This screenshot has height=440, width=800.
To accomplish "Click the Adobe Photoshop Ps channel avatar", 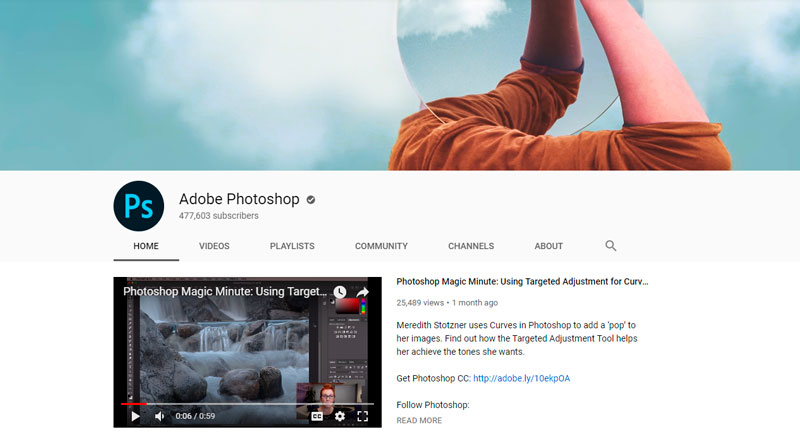I will pyautogui.click(x=139, y=206).
